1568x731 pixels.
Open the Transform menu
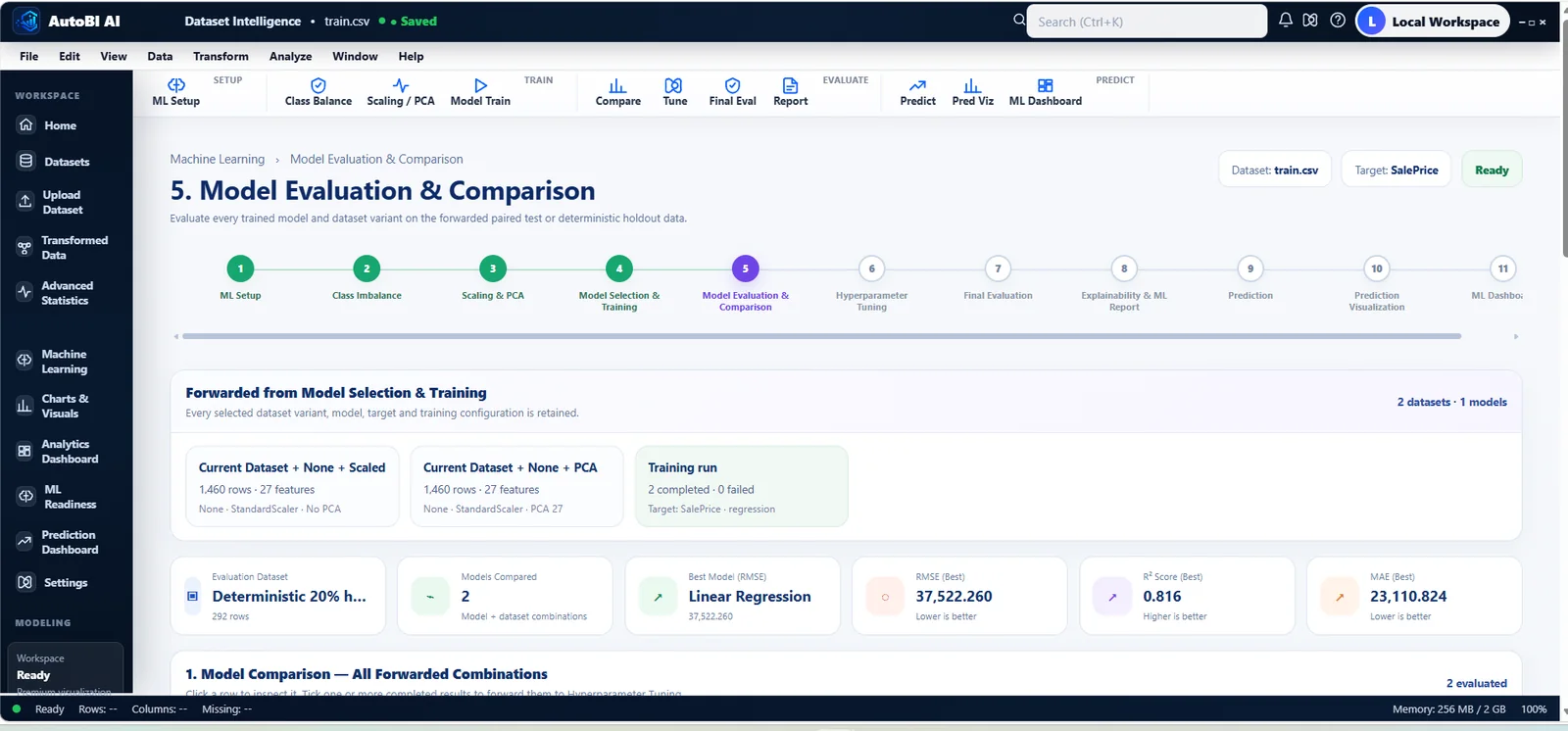(x=220, y=56)
